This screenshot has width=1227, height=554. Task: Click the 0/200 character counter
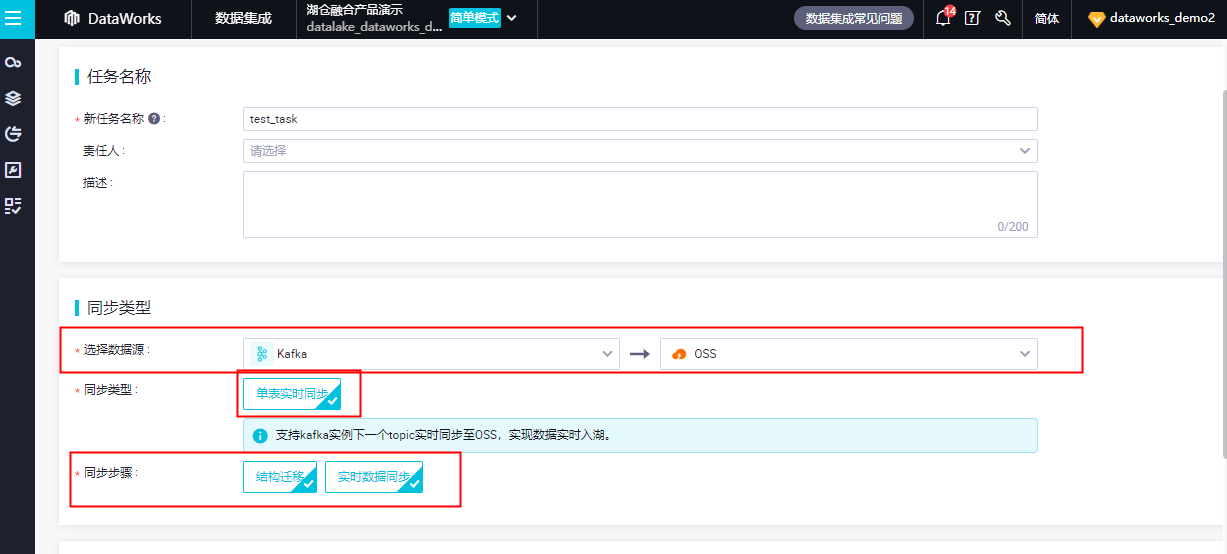click(x=1012, y=227)
